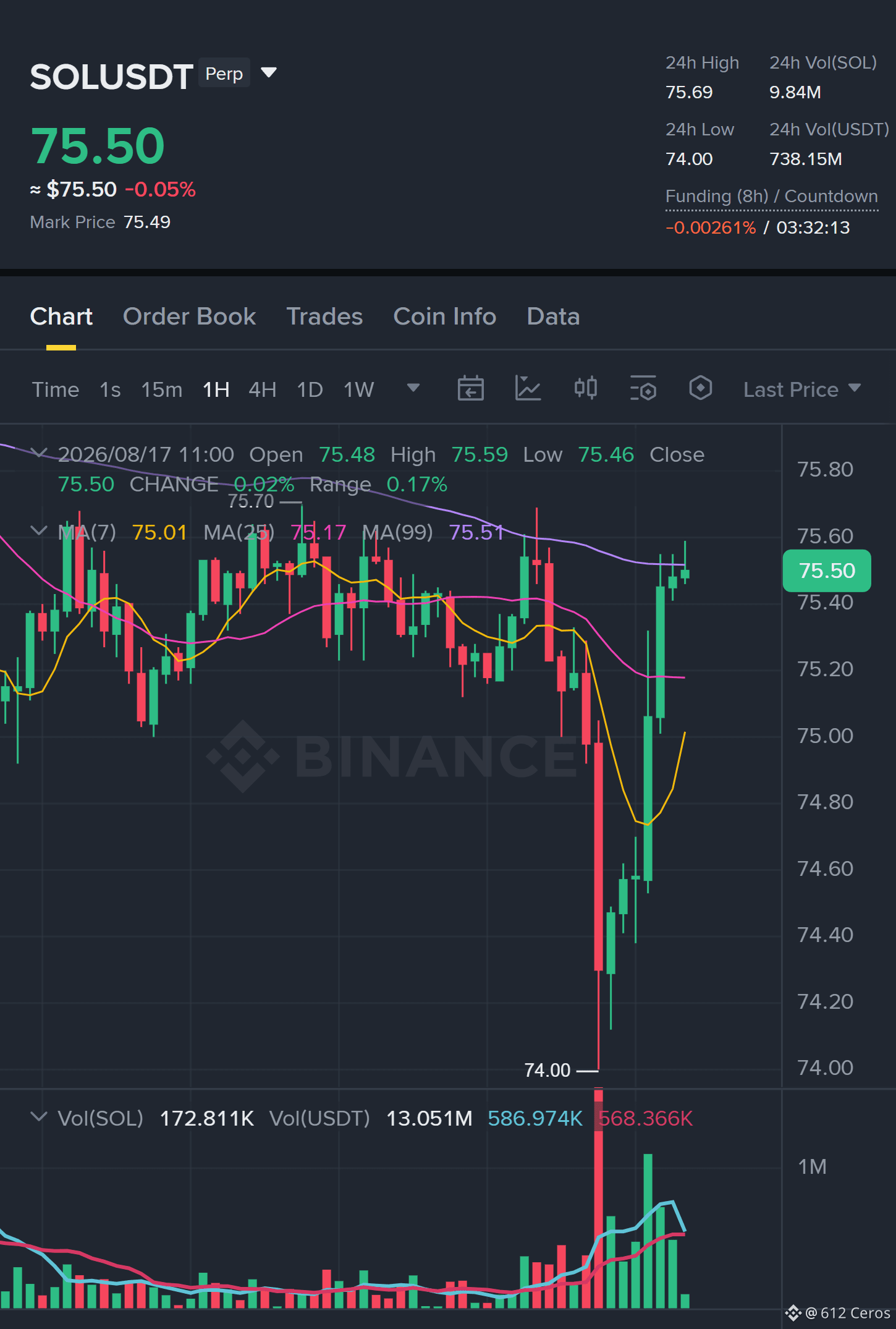
Task: Click the 75.70 high marker label on chart
Action: [x=251, y=501]
